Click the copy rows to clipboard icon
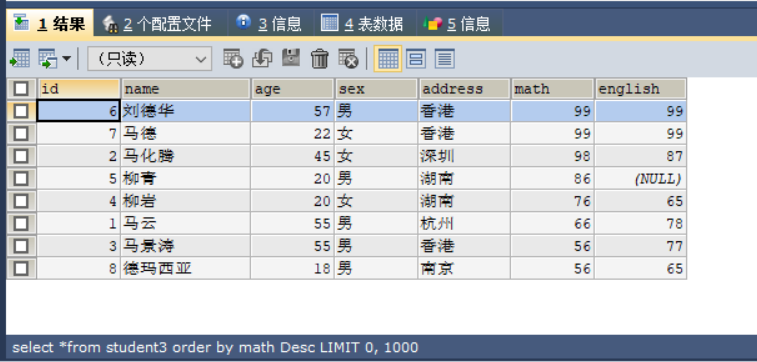Viewport: 757px width, 362px height. pyautogui.click(x=48, y=59)
